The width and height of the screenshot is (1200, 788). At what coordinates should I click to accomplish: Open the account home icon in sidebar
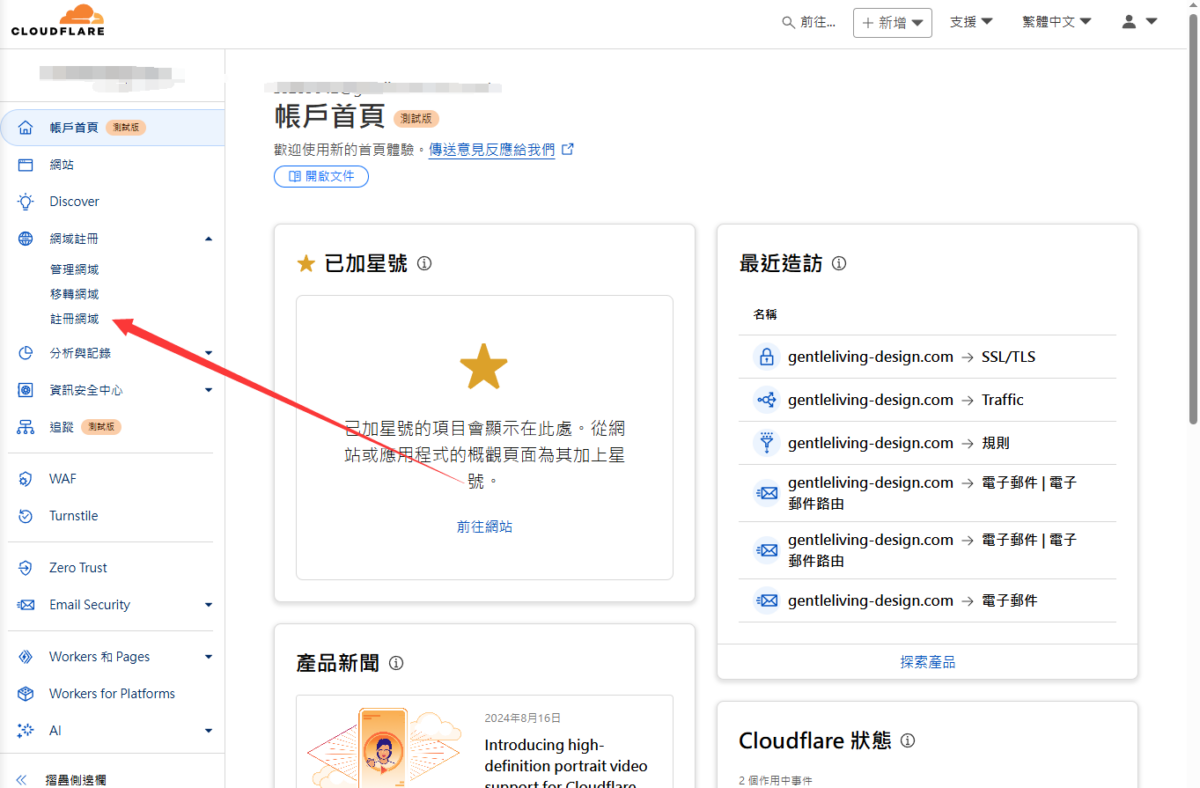(26, 128)
